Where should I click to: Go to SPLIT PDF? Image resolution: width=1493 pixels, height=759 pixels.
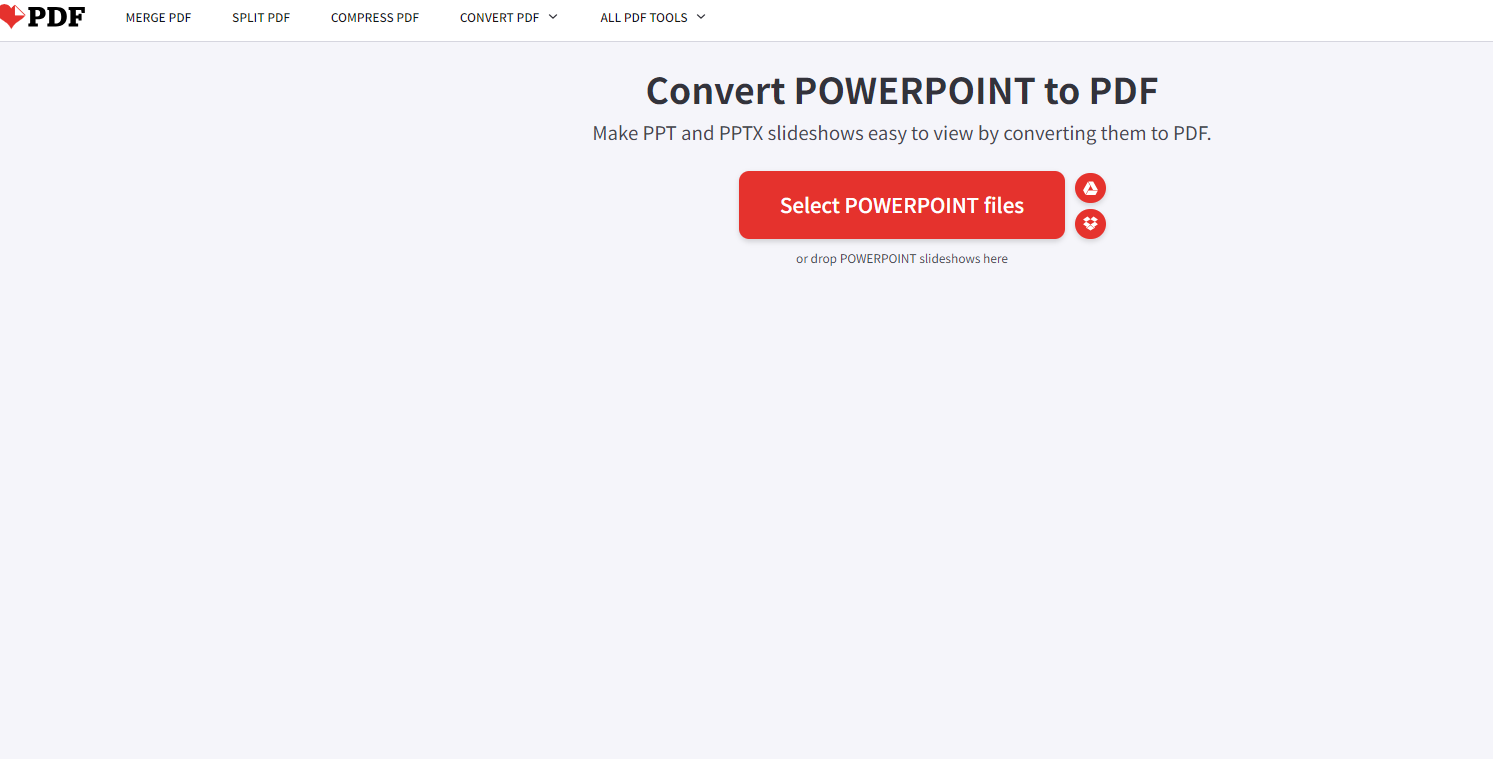261,18
